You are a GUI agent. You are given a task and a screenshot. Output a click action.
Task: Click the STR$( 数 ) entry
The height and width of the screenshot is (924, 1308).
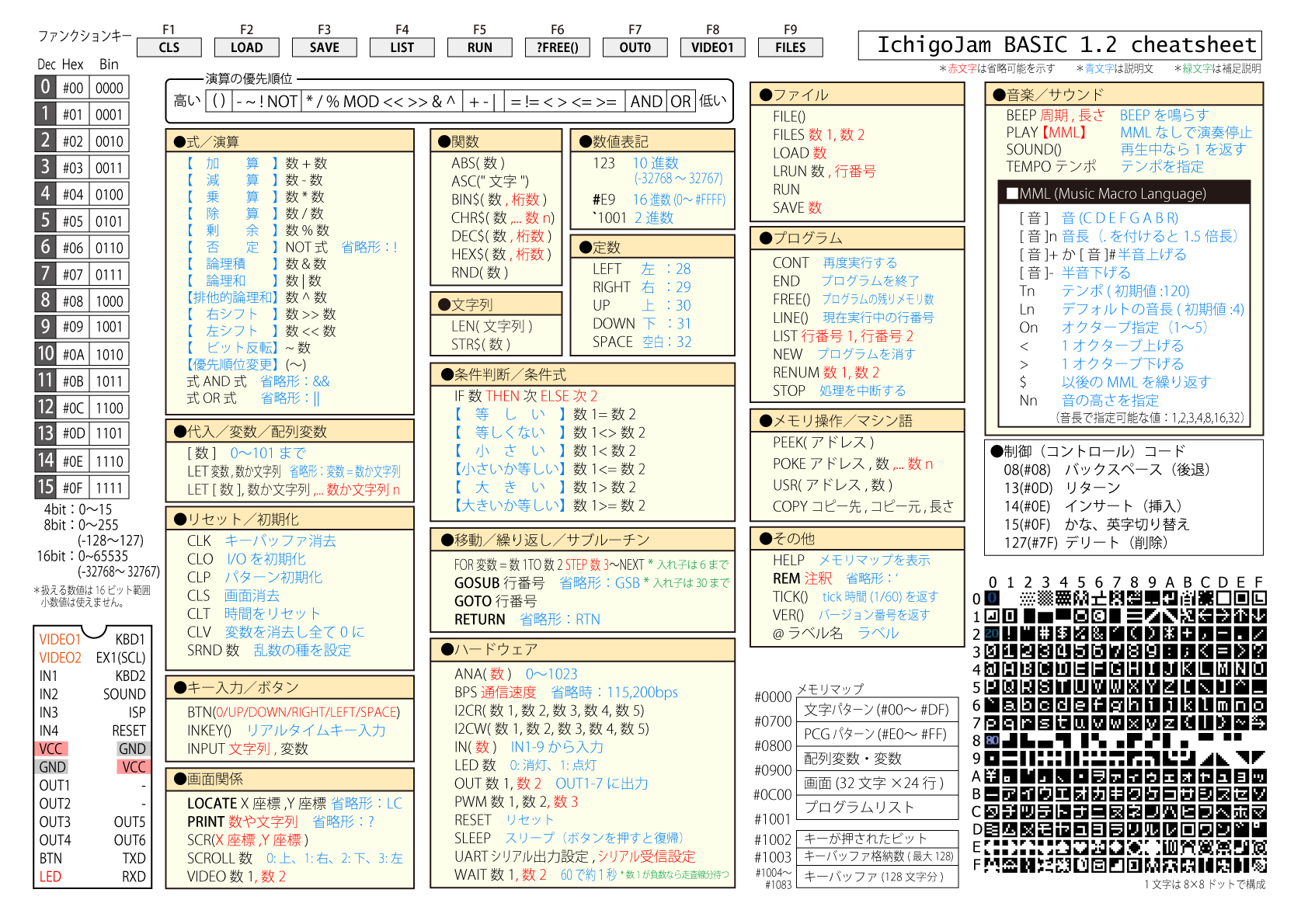[x=481, y=344]
